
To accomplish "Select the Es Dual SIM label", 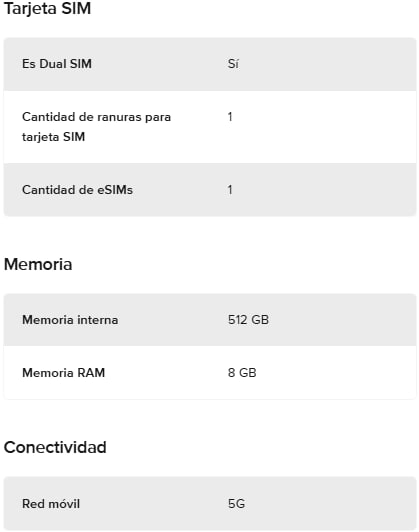I will pyautogui.click(x=57, y=64).
